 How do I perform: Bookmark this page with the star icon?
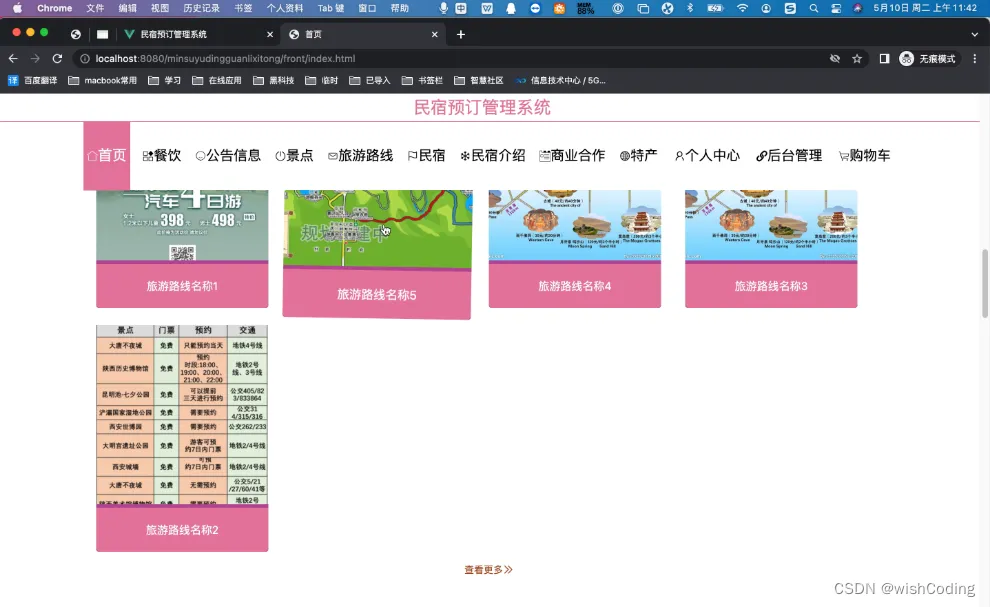pos(857,59)
